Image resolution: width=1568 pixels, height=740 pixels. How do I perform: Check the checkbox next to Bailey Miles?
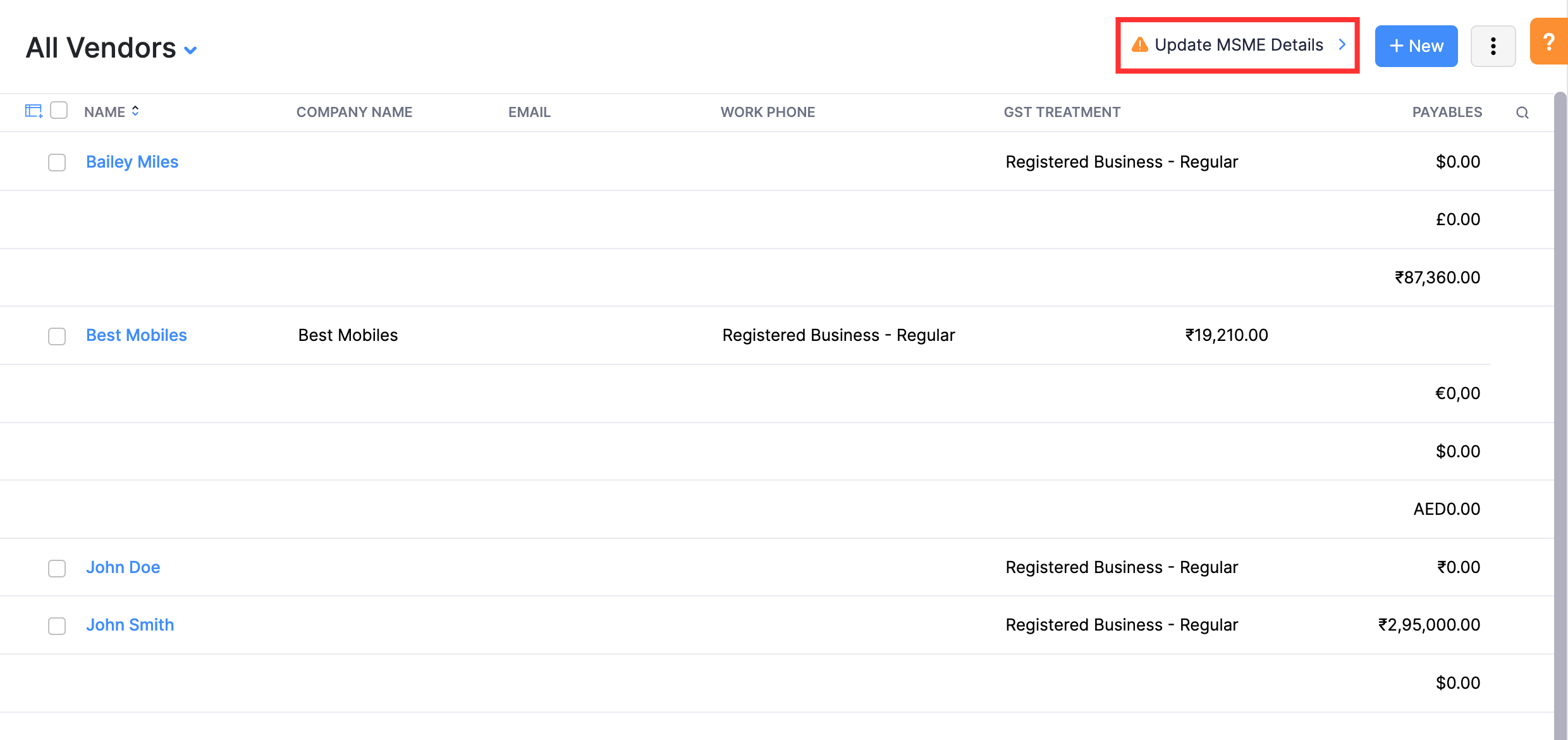pyautogui.click(x=56, y=163)
